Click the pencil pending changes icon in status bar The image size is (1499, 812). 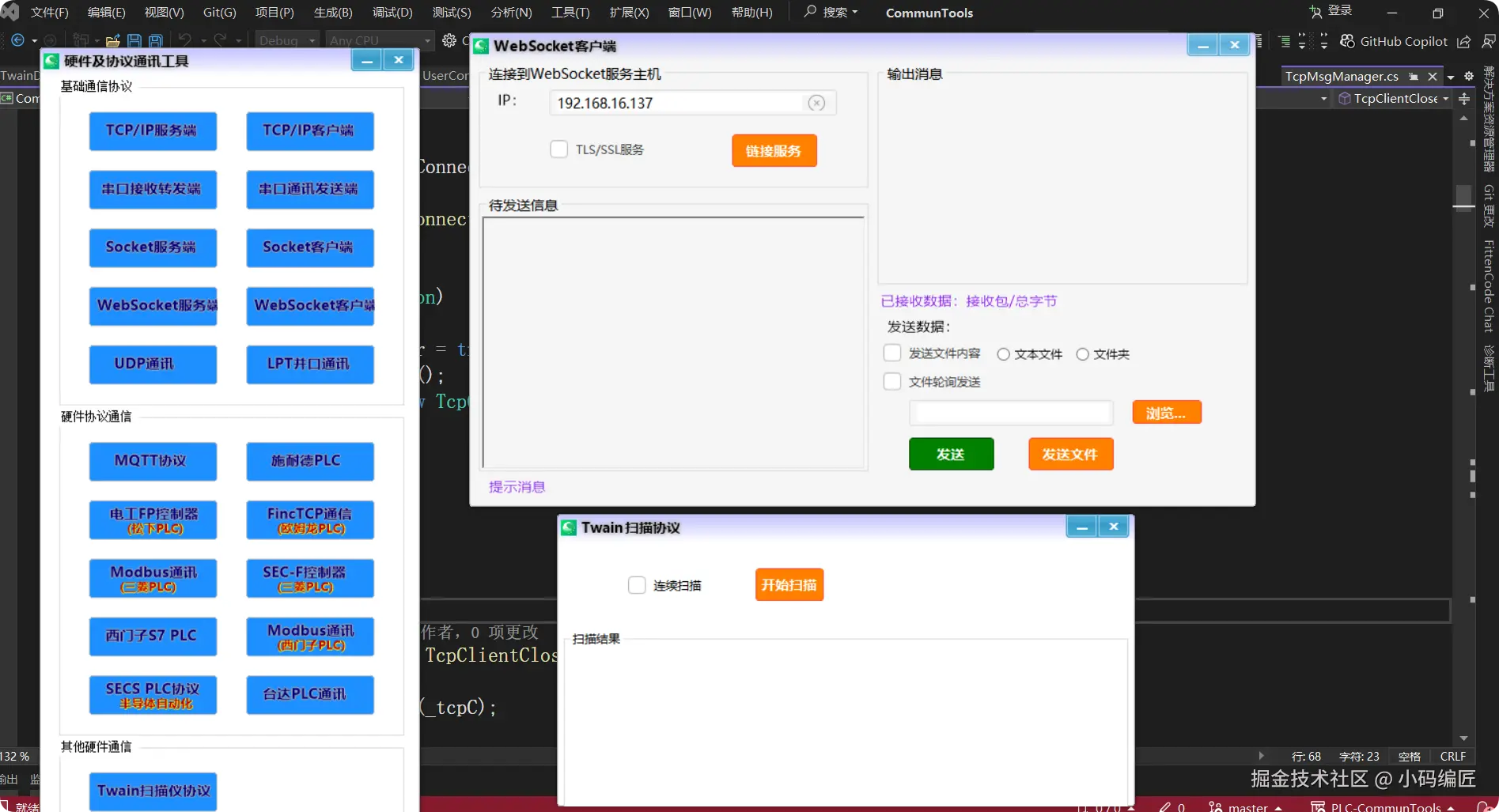click(x=1164, y=806)
